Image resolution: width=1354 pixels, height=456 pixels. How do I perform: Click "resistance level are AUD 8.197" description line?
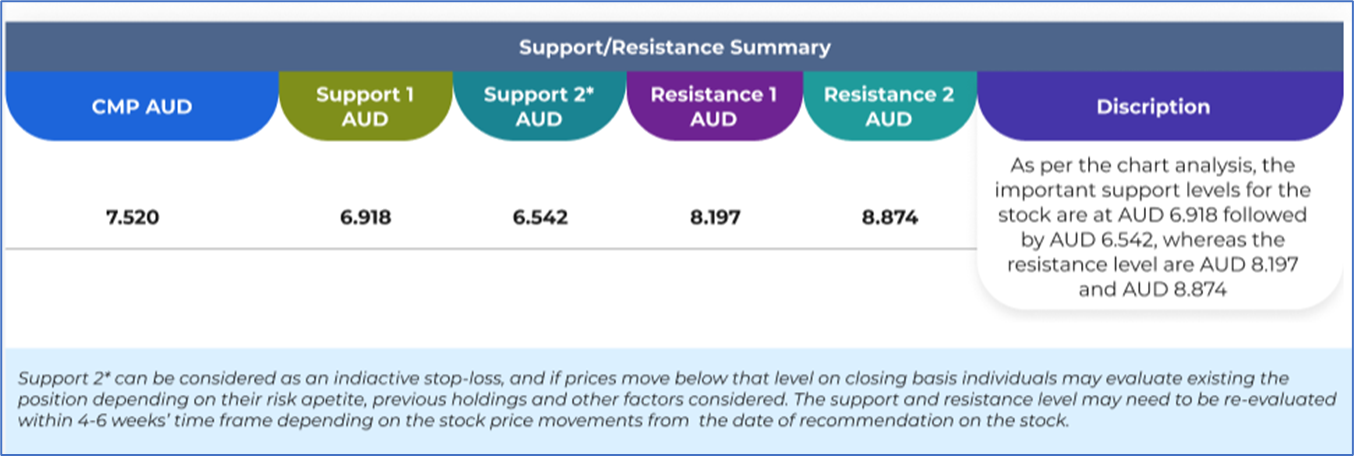1153,265
